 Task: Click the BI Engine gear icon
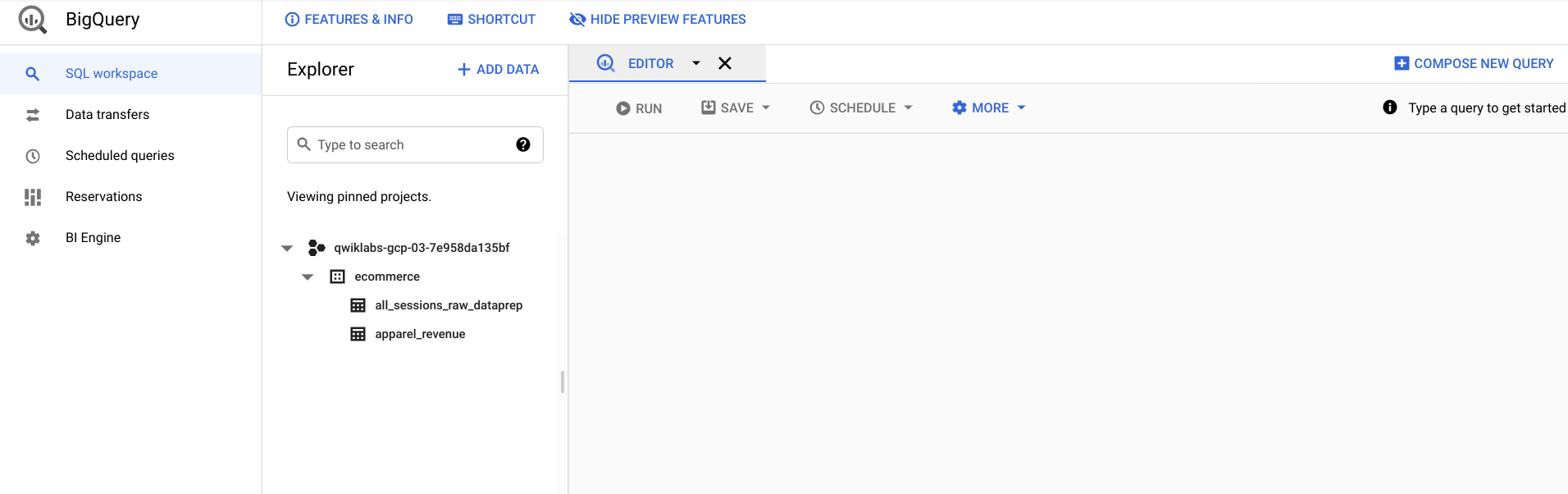33,238
